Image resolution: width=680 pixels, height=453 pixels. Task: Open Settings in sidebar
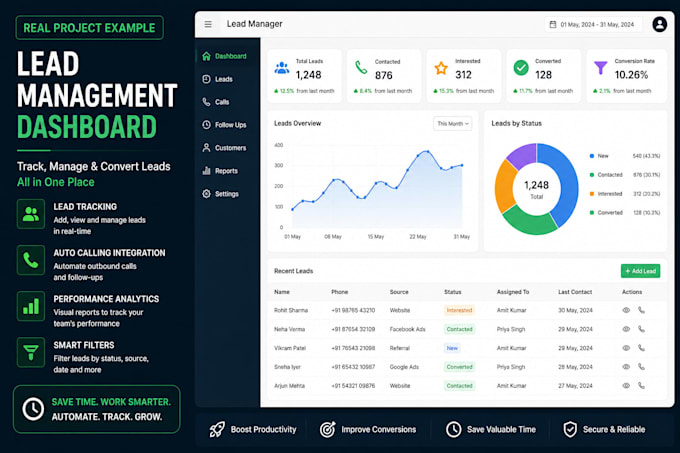[x=228, y=194]
